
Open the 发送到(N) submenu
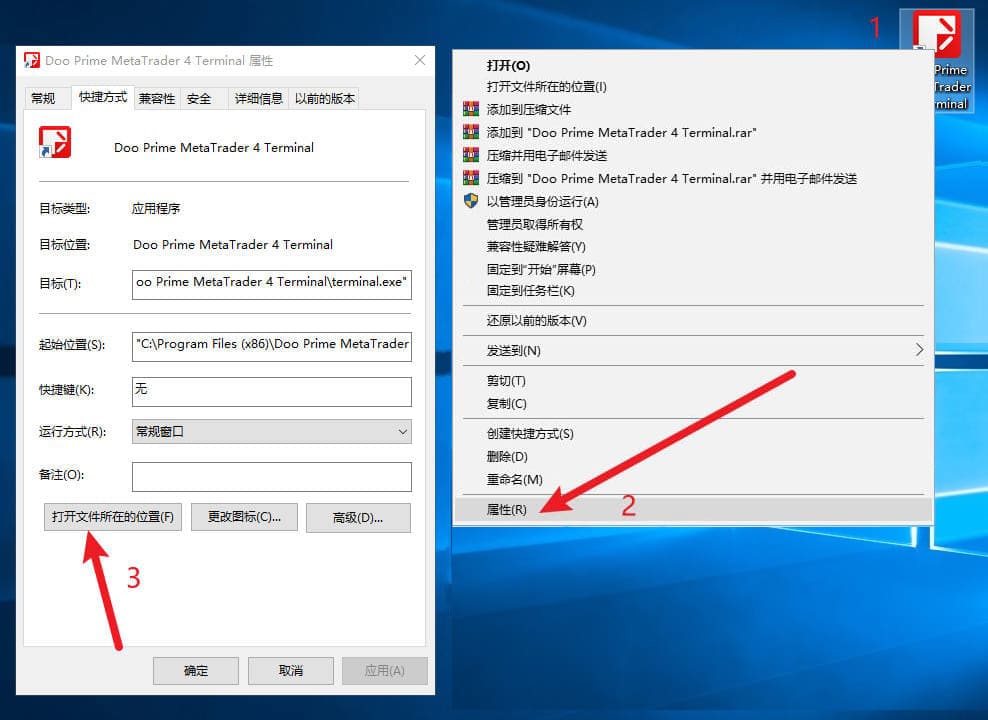pyautogui.click(x=693, y=350)
